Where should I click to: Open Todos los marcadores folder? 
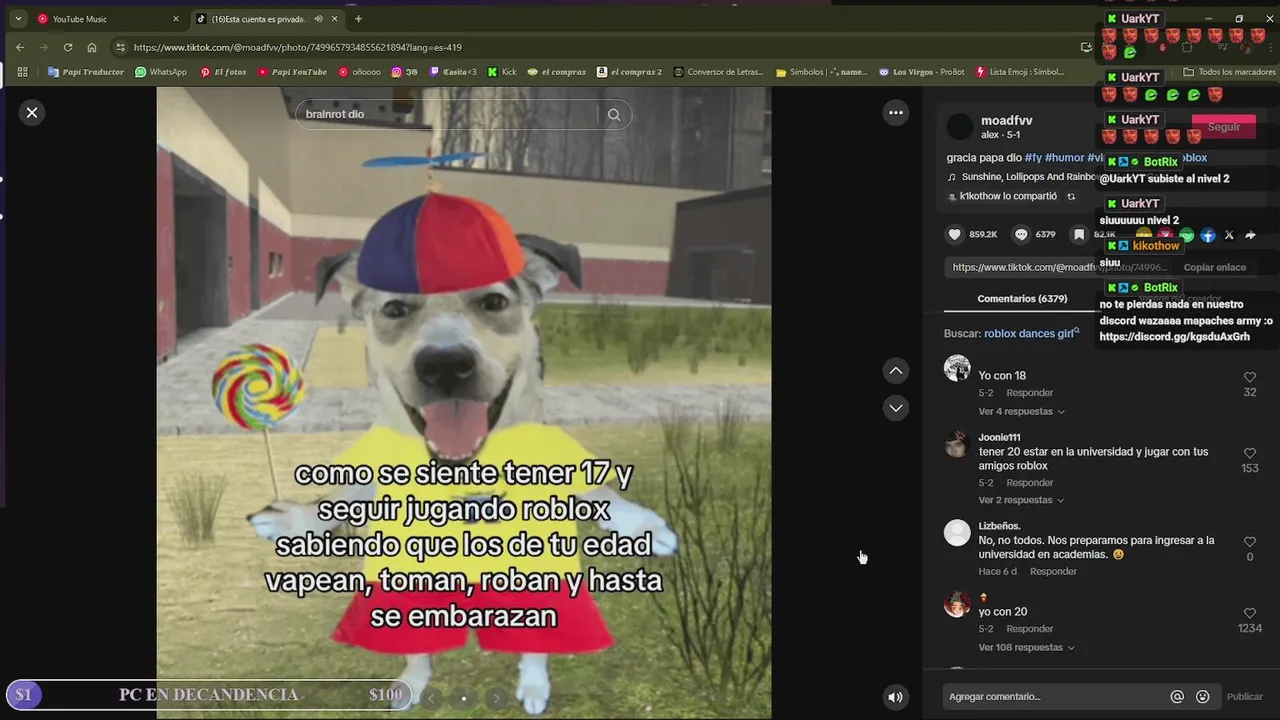click(1229, 72)
